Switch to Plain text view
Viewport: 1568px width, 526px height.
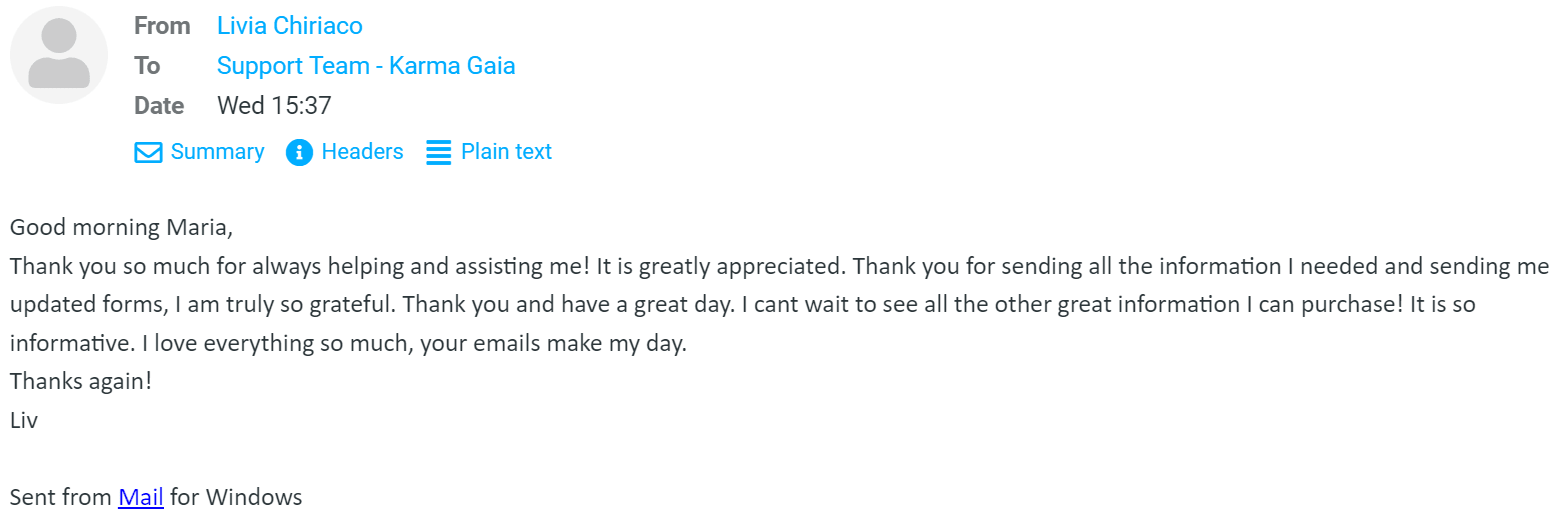coord(506,152)
